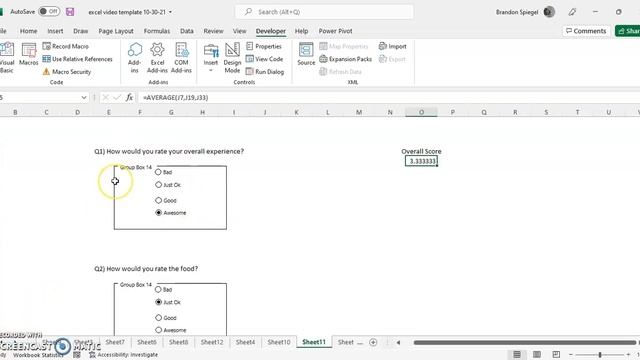Switch to Page Layout view in status bar

tap(537, 354)
